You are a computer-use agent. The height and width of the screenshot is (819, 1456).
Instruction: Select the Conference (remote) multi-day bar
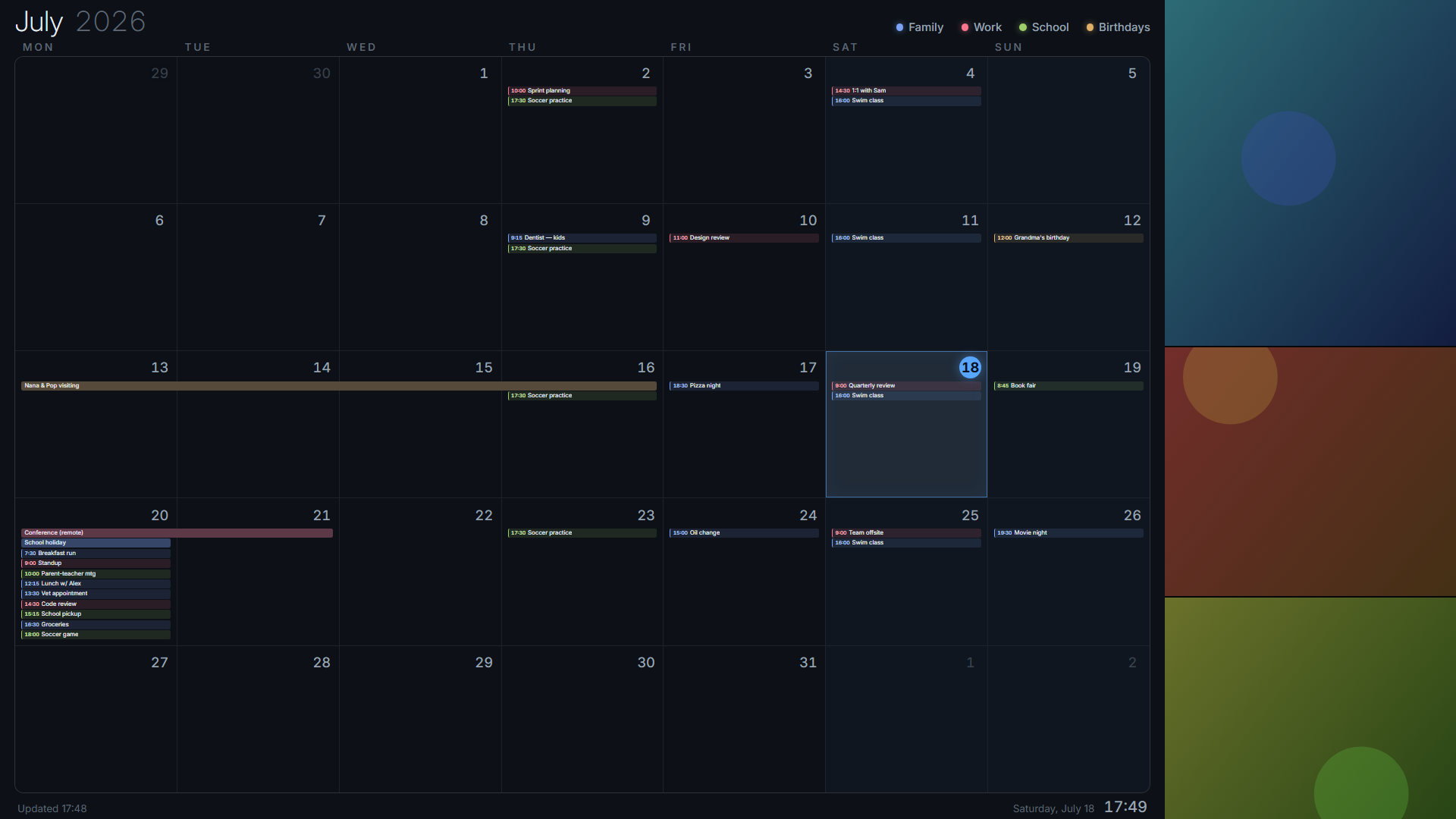177,533
